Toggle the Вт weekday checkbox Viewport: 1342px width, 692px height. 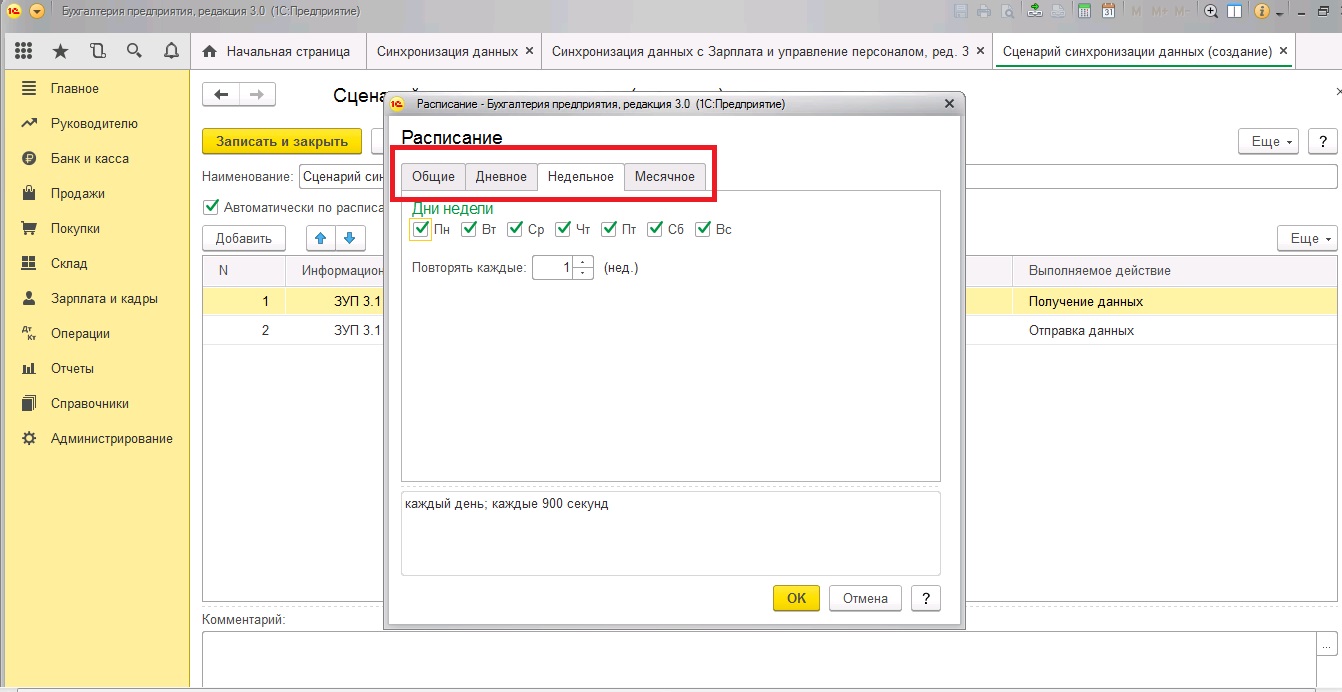click(469, 229)
